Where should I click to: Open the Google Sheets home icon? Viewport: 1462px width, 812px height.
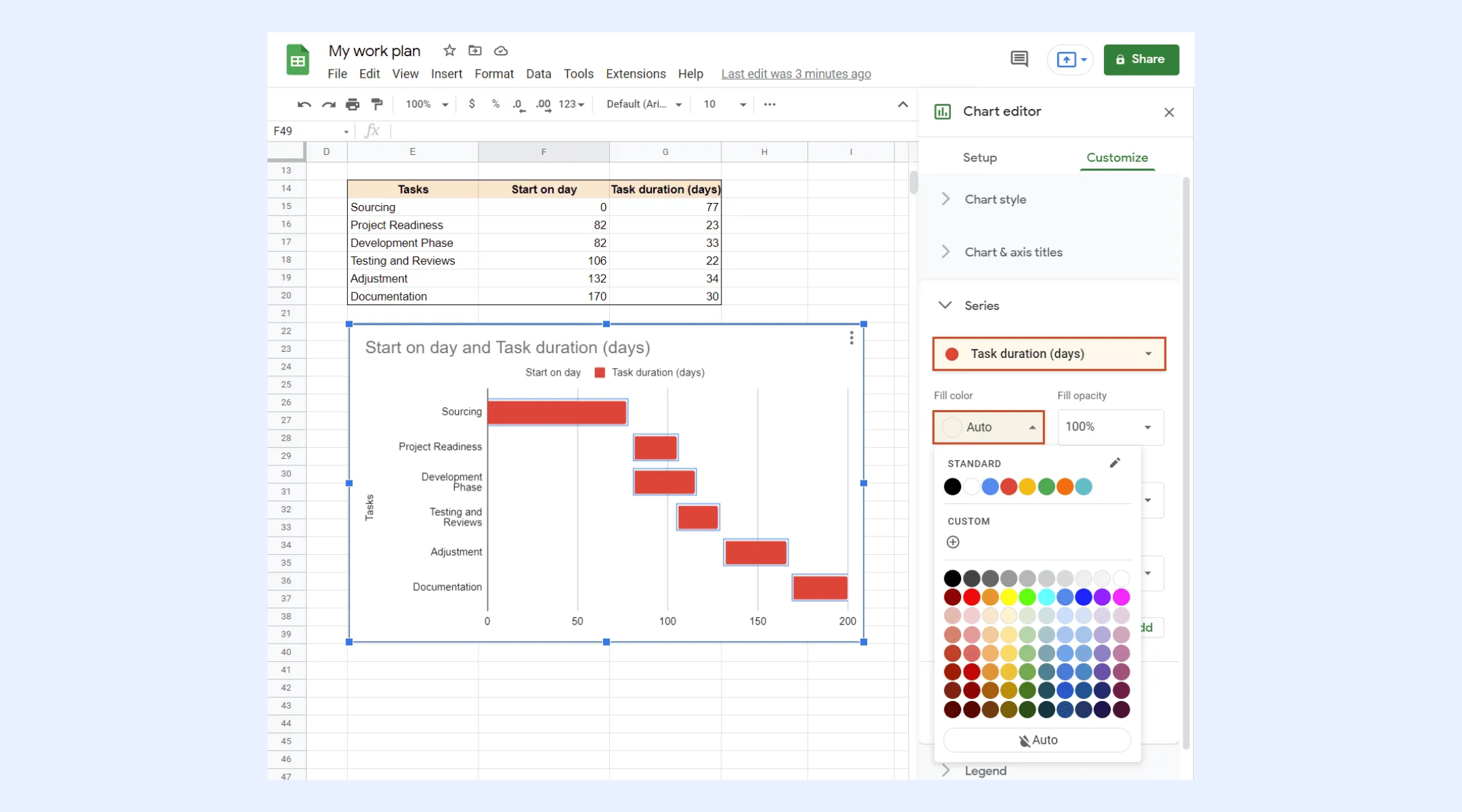(297, 60)
